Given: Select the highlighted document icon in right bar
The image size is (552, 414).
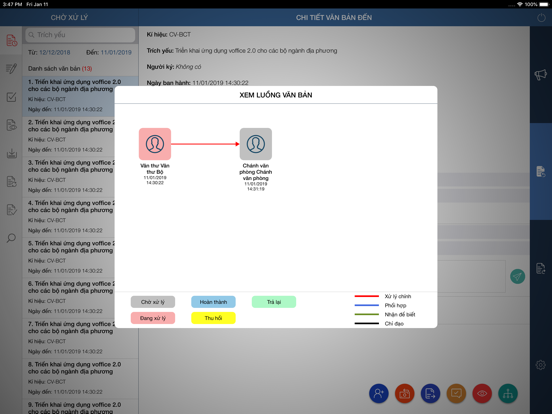Looking at the screenshot, I should (541, 171).
